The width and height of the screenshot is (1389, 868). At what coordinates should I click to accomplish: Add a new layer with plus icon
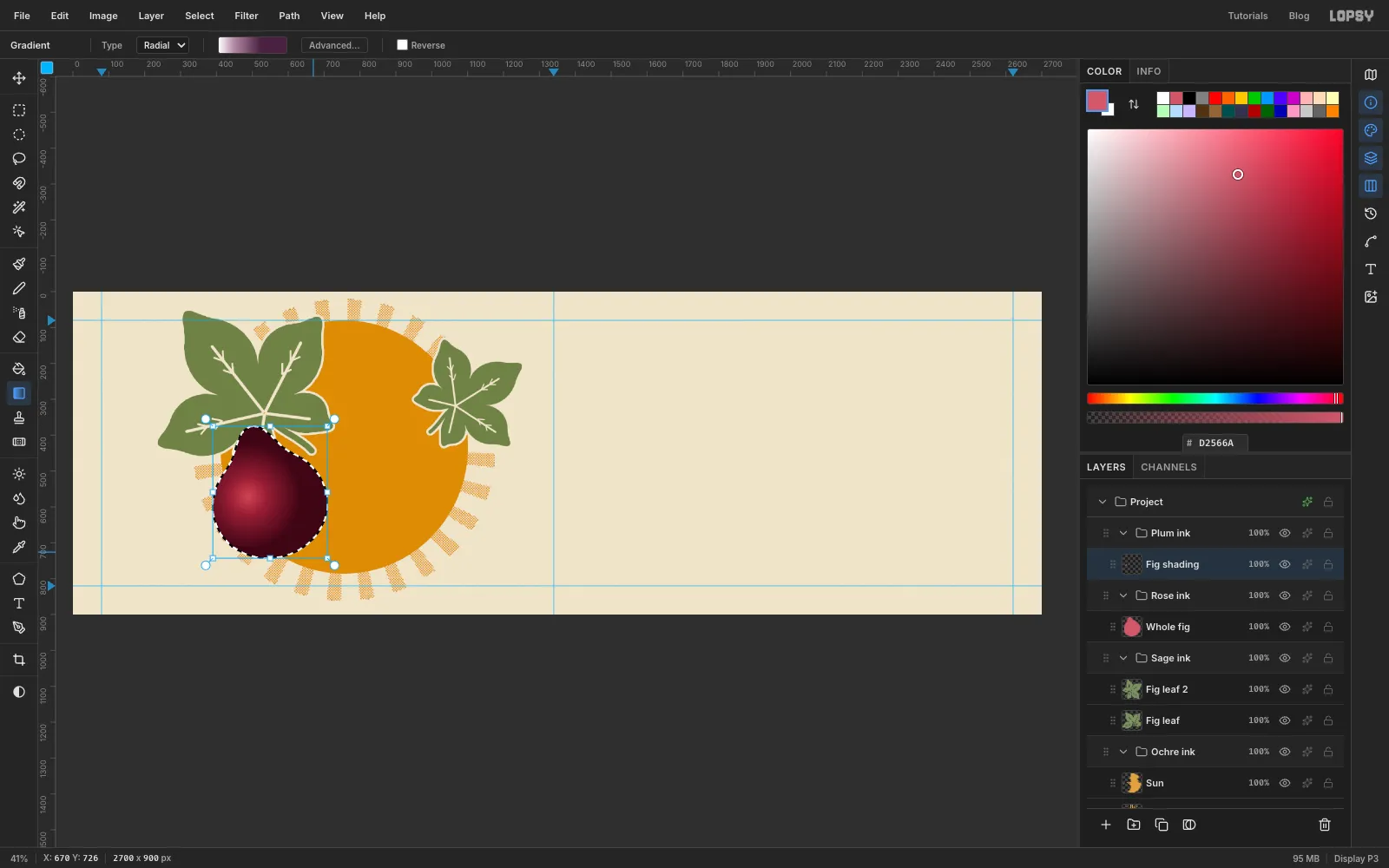pos(1106,825)
